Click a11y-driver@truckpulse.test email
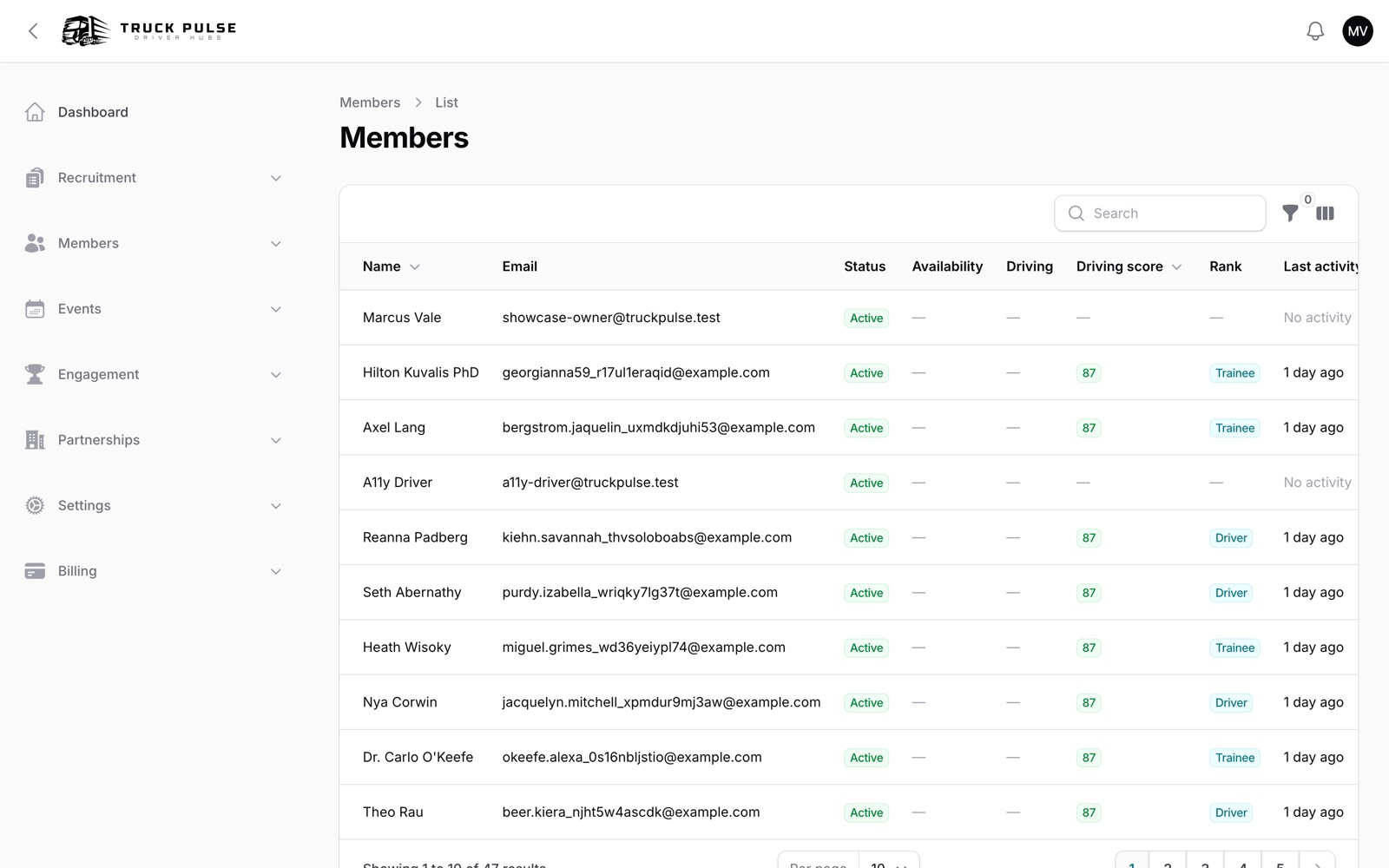The width and height of the screenshot is (1389, 868). [x=590, y=483]
